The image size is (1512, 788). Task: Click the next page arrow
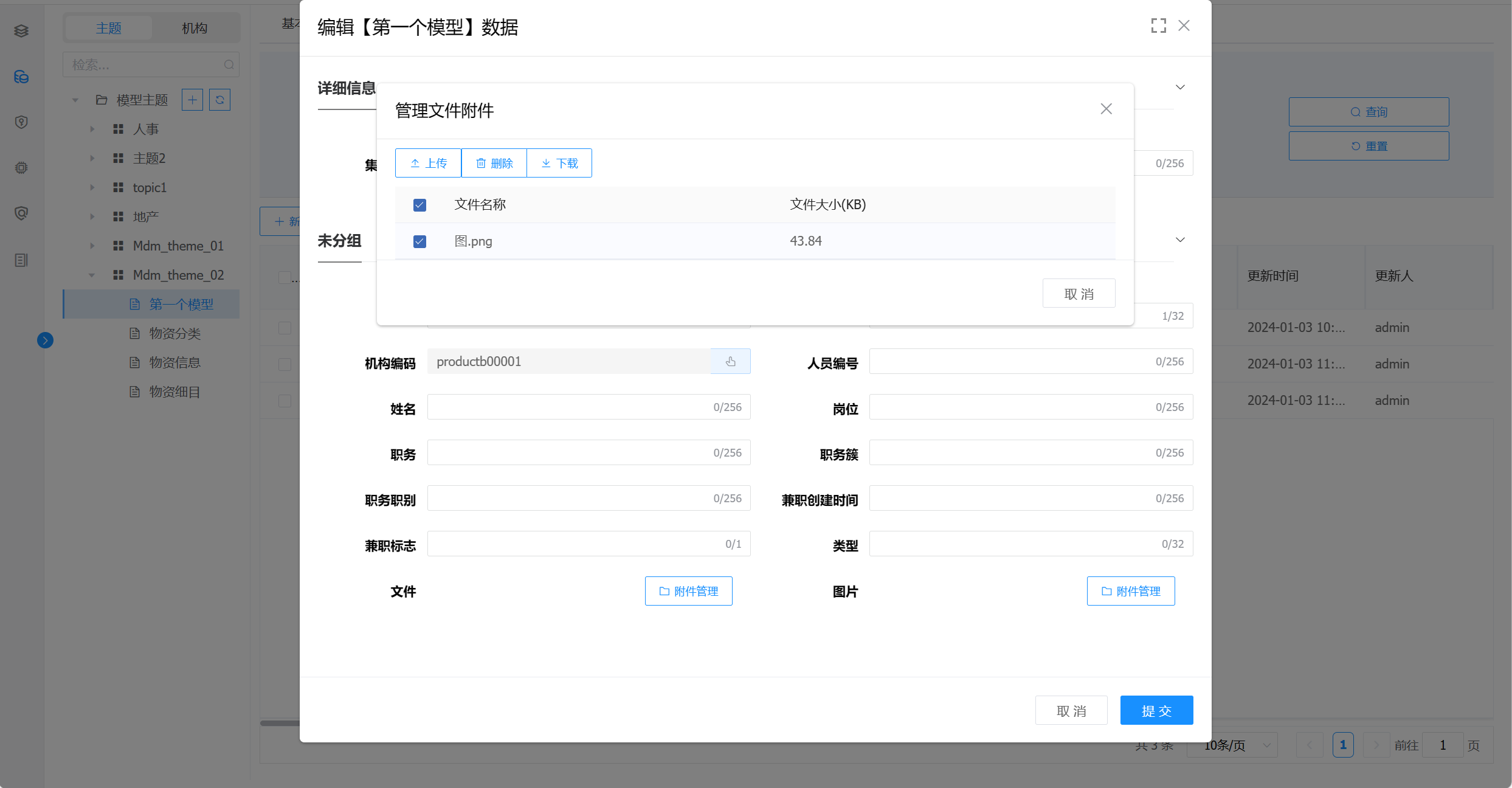1376,745
